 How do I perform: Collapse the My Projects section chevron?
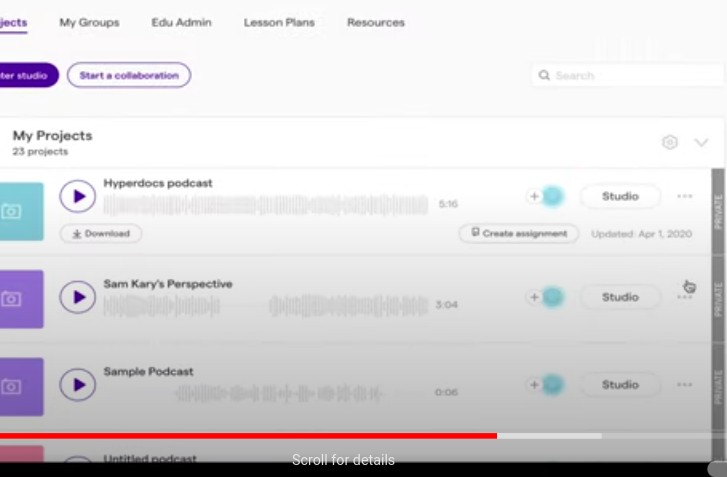[701, 143]
